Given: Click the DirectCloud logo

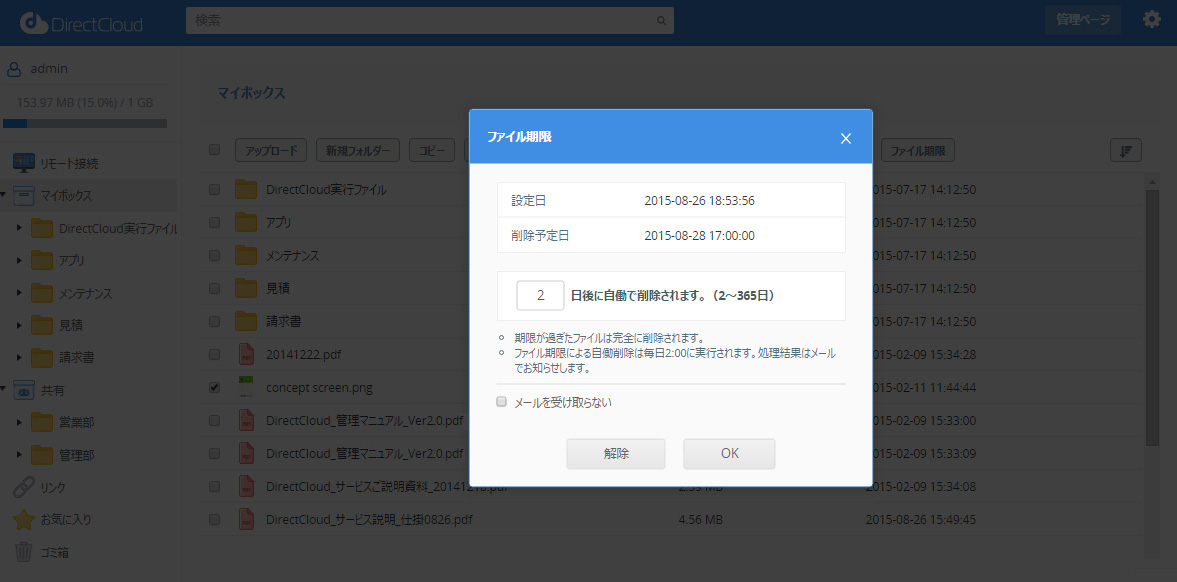Looking at the screenshot, I should pyautogui.click(x=81, y=23).
